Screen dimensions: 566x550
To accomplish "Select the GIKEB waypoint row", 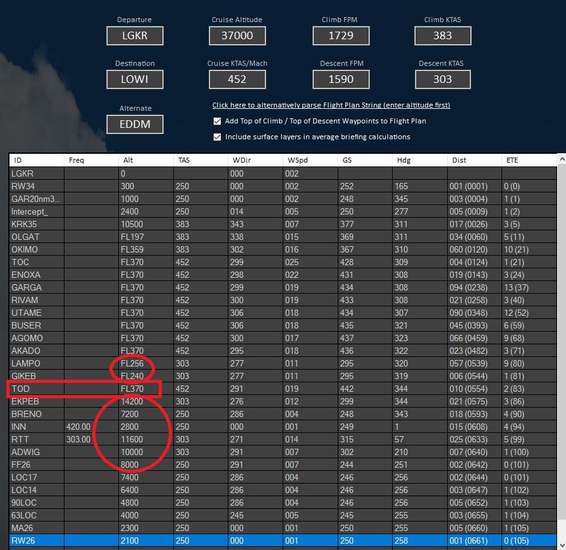I will point(283,376).
